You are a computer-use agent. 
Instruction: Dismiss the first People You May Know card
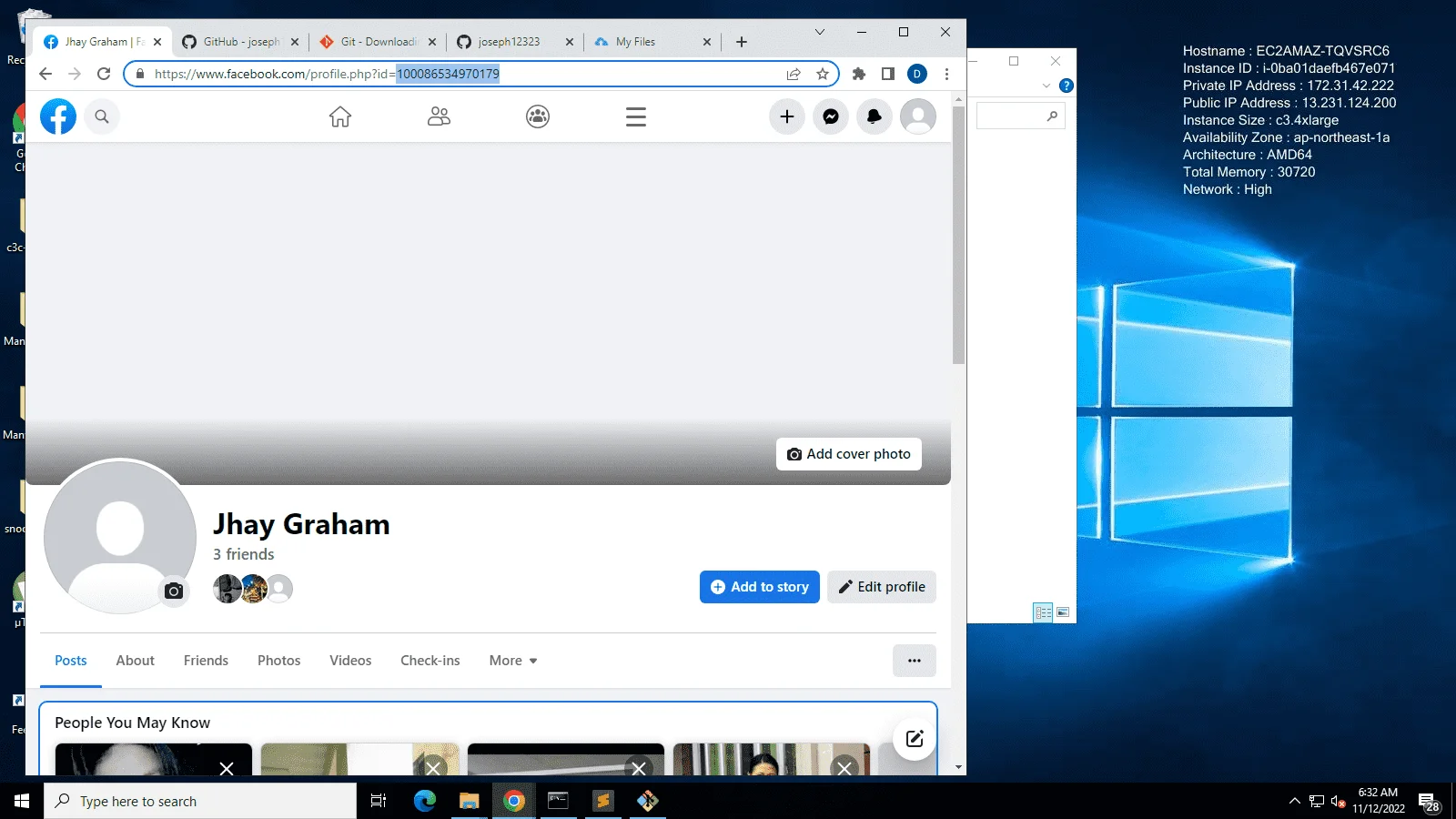point(227,768)
